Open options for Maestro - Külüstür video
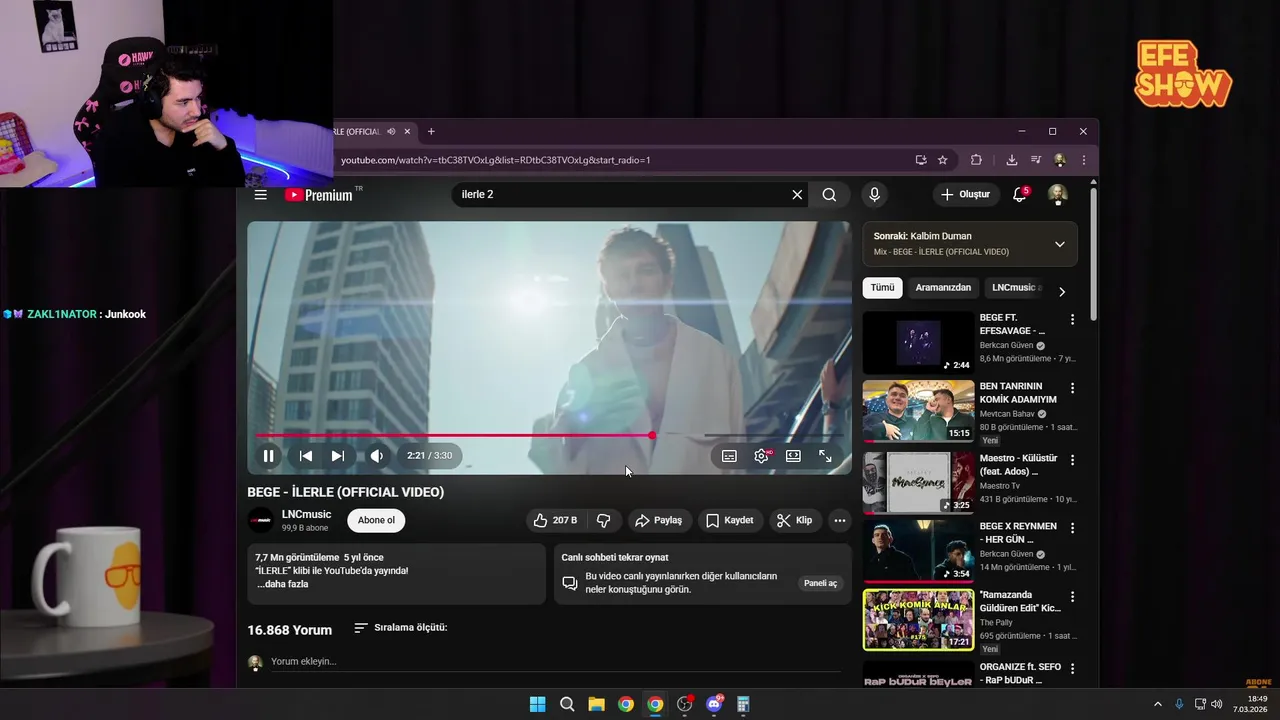Image resolution: width=1280 pixels, height=720 pixels. point(1072,460)
